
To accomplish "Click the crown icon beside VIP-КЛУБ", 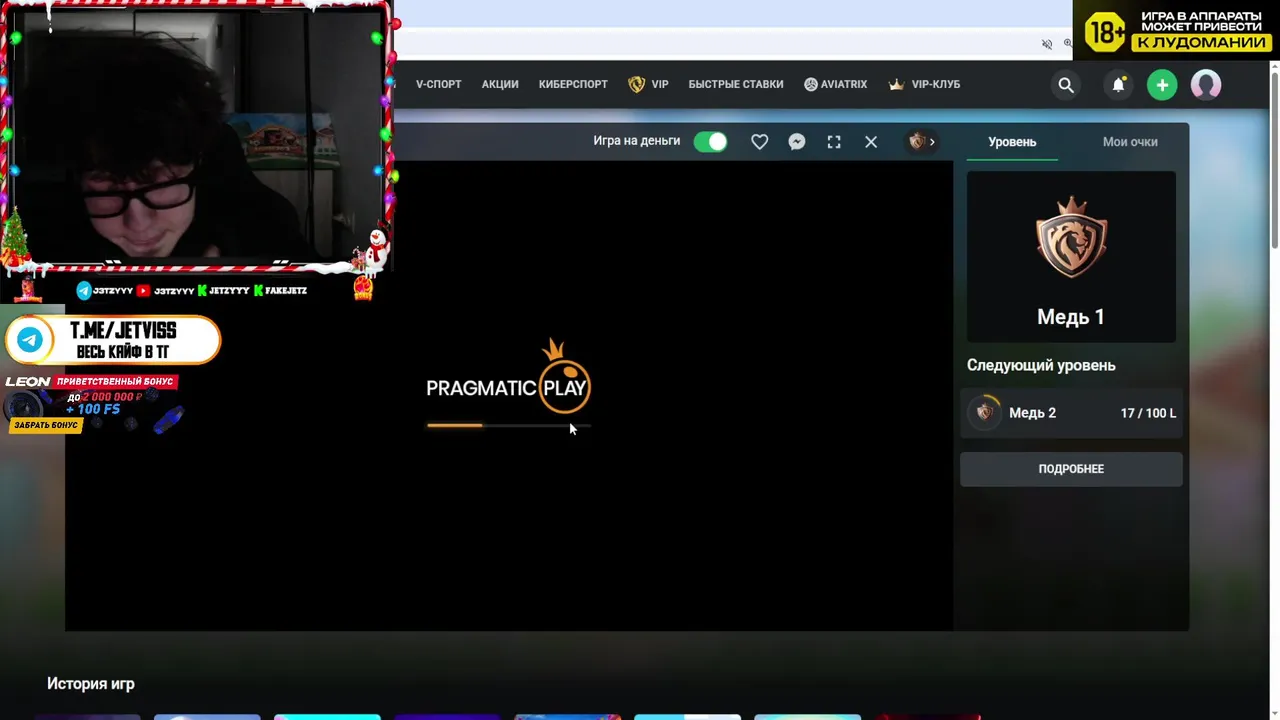I will (896, 84).
